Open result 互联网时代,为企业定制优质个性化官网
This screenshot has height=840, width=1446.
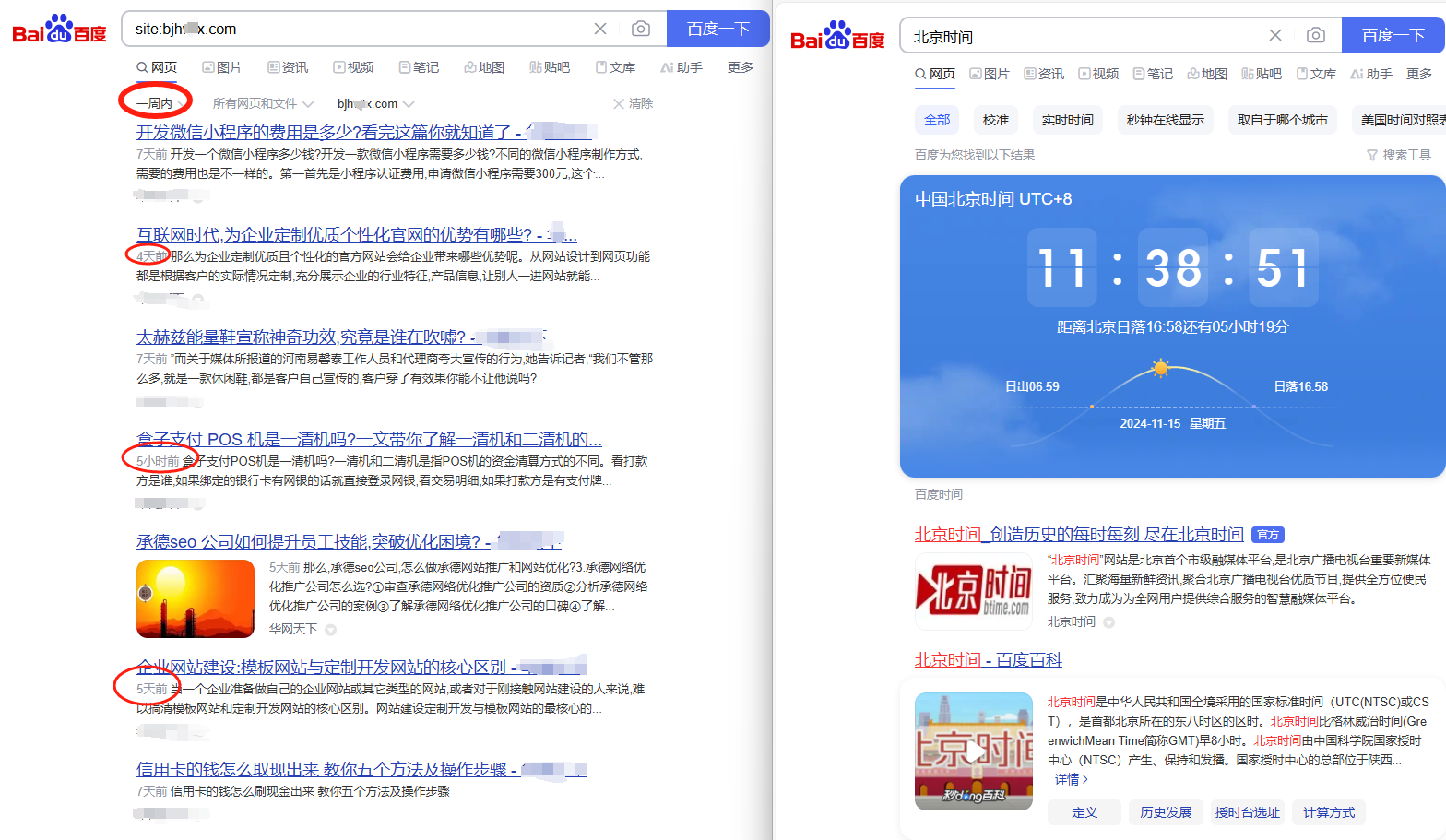(357, 234)
